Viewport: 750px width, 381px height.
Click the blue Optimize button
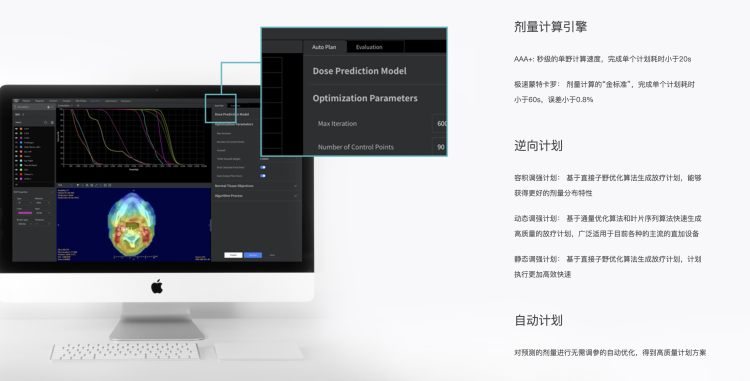coord(253,255)
